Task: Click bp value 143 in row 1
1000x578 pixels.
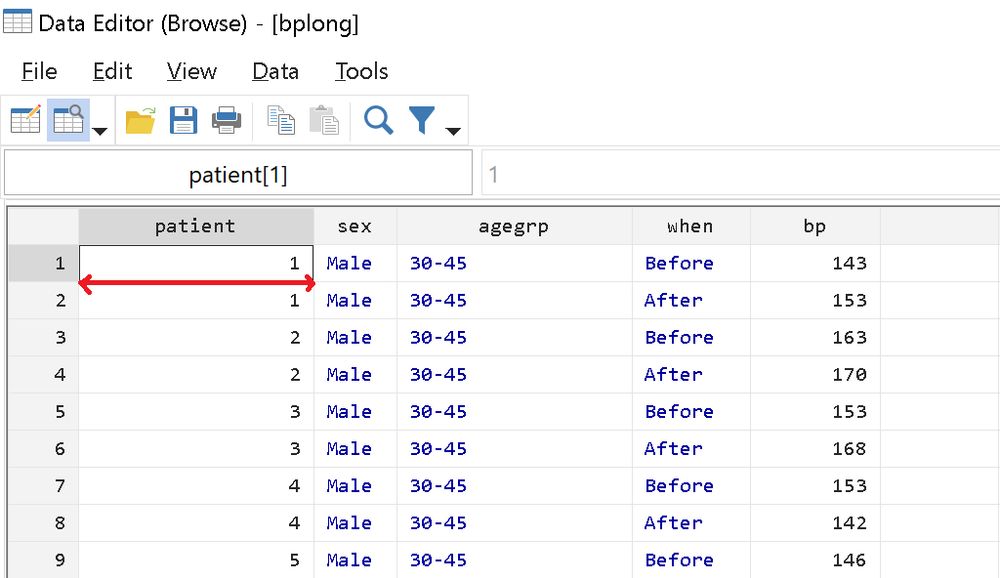Action: pyautogui.click(x=815, y=263)
